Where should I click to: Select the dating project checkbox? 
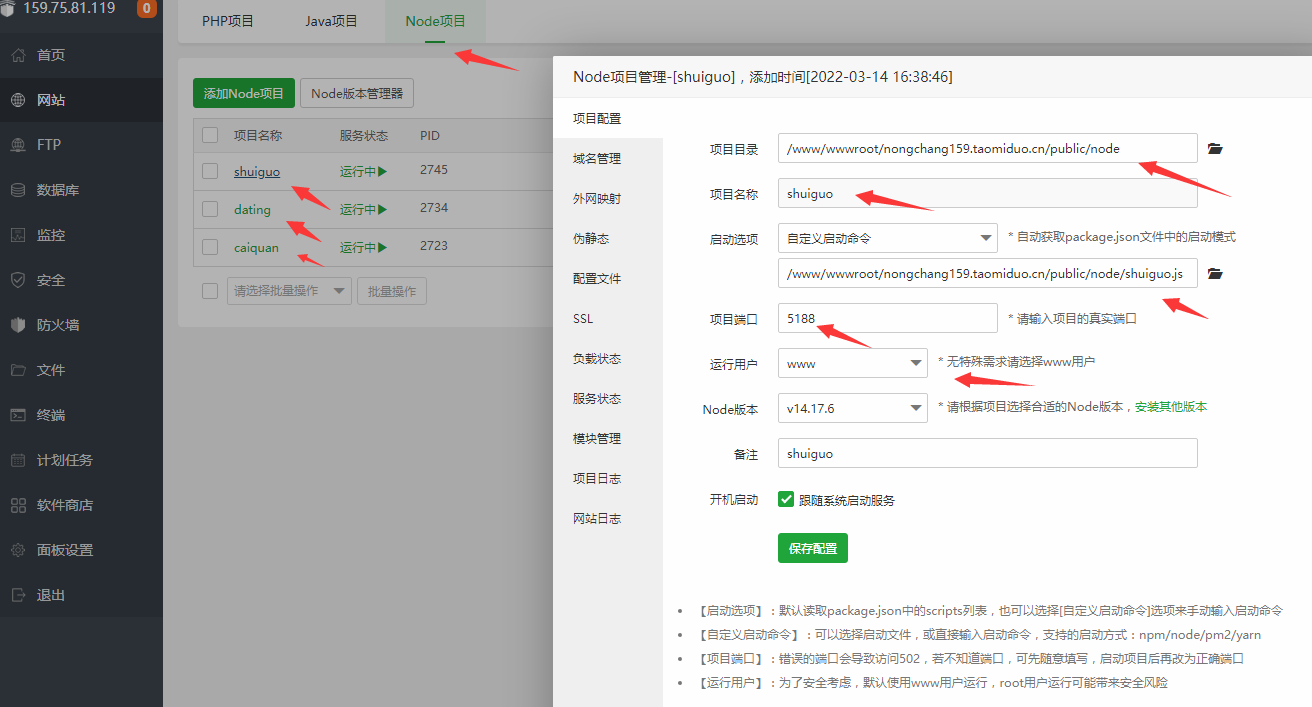pos(210,209)
